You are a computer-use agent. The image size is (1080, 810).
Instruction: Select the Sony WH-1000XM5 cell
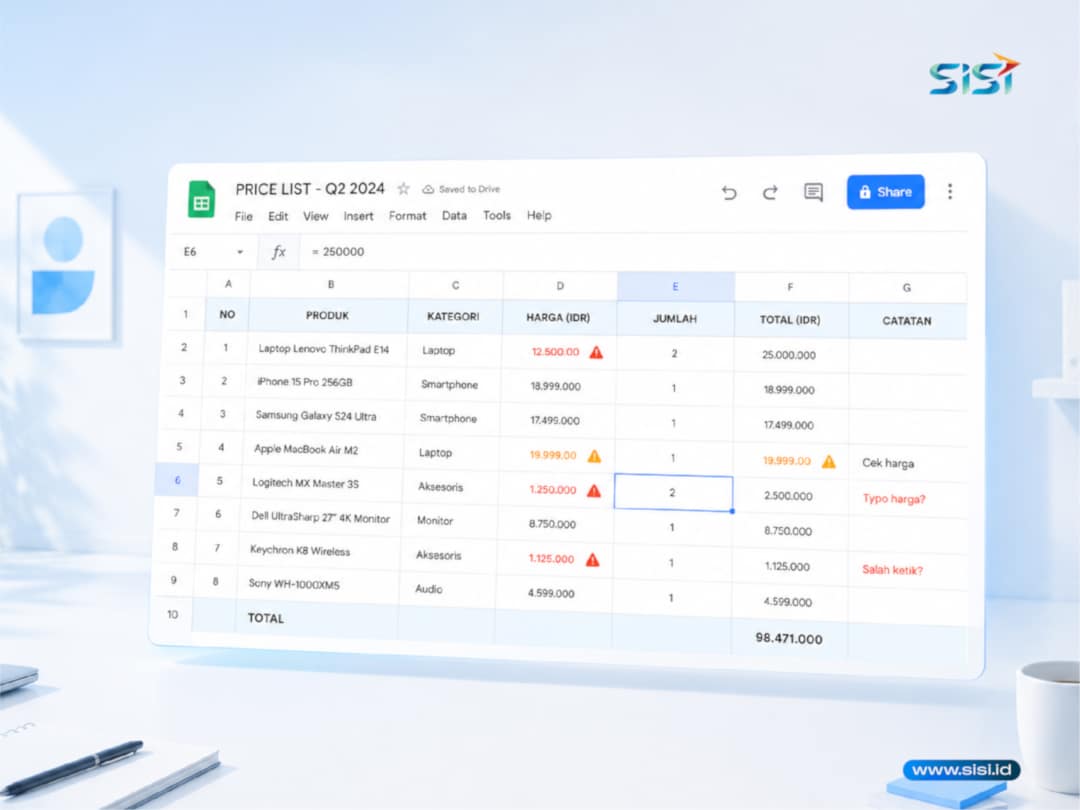pyautogui.click(x=314, y=584)
